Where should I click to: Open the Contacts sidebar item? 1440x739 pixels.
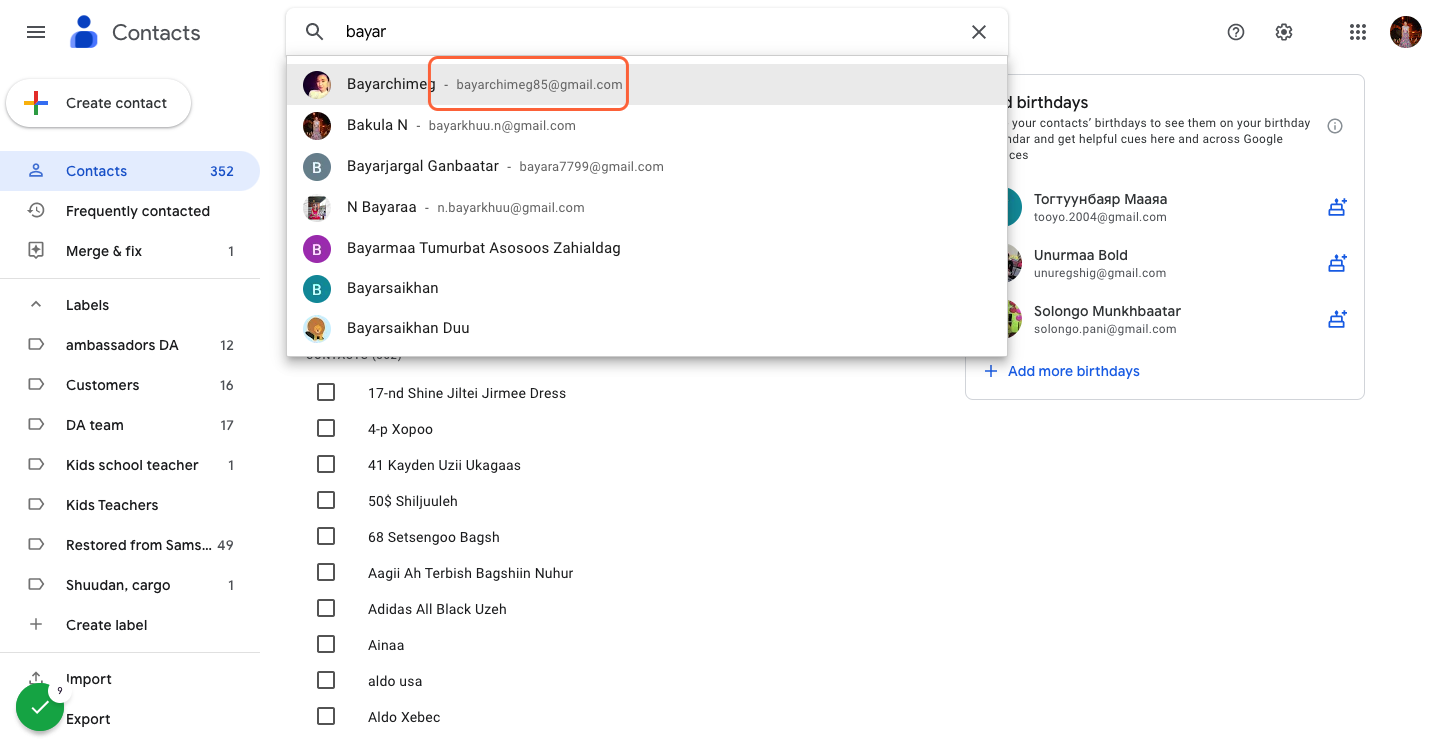[130, 171]
